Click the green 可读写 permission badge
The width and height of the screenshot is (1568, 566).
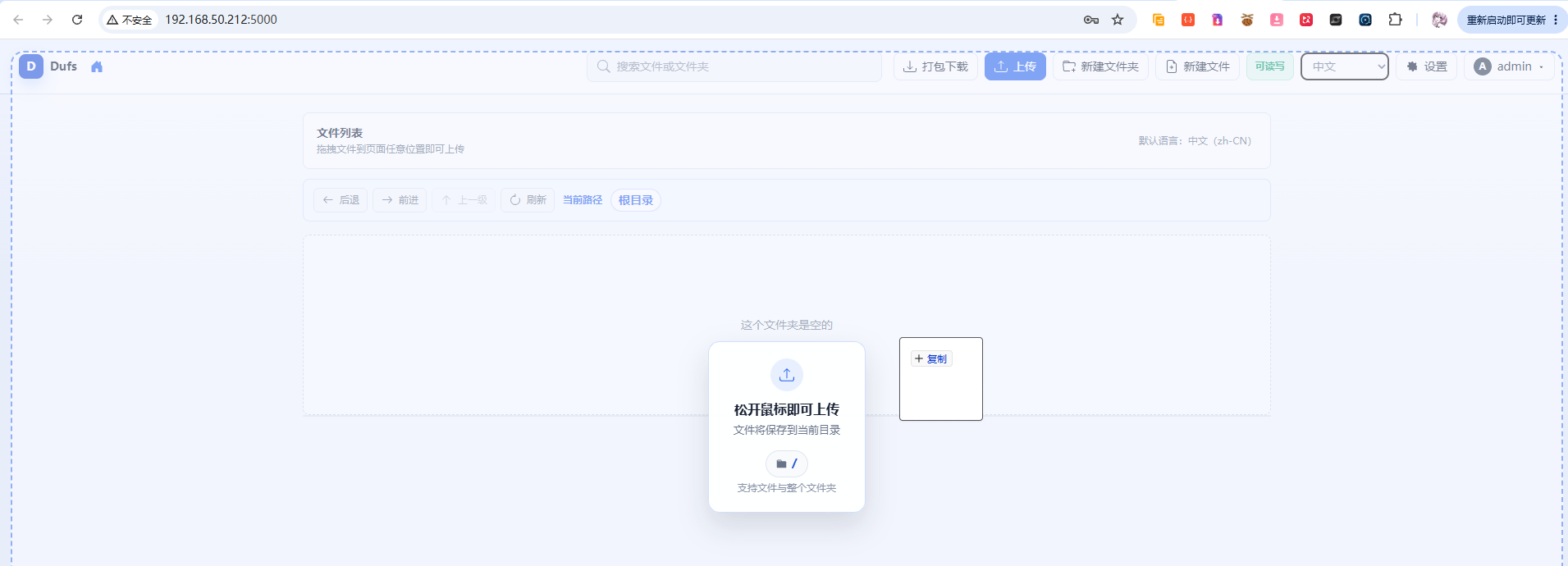click(1269, 66)
